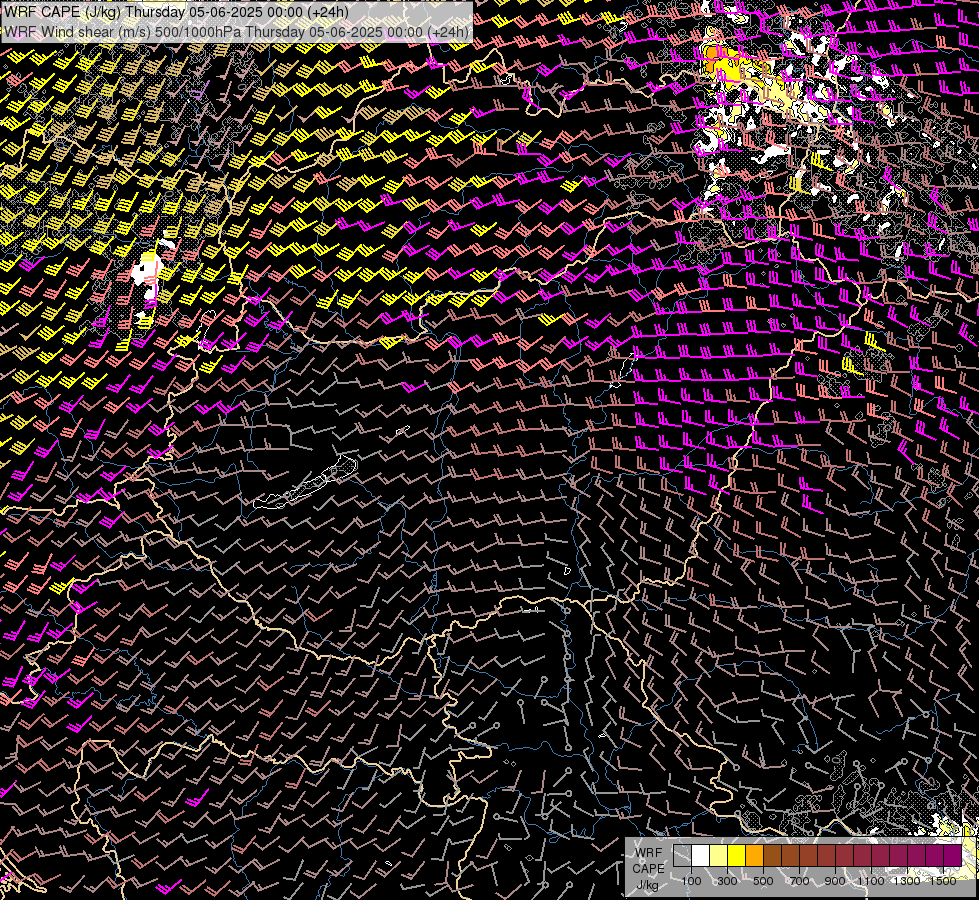This screenshot has width=979, height=900.
Task: Click the legend value label 500
Action: [x=763, y=881]
